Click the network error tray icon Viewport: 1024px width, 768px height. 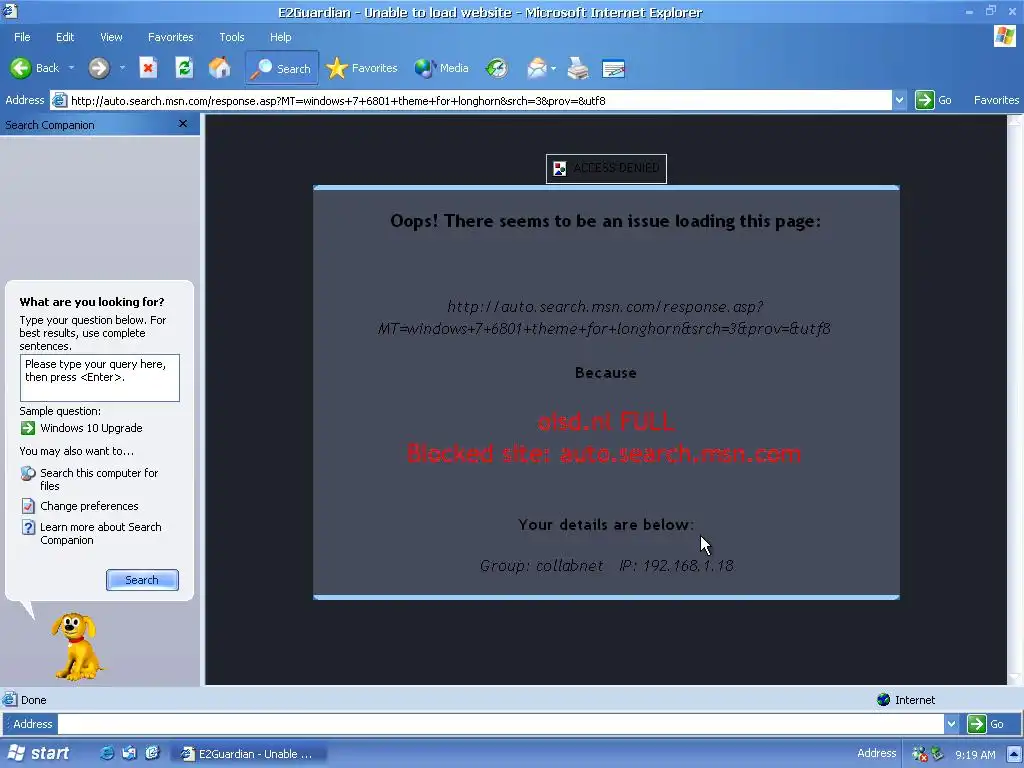(920, 754)
